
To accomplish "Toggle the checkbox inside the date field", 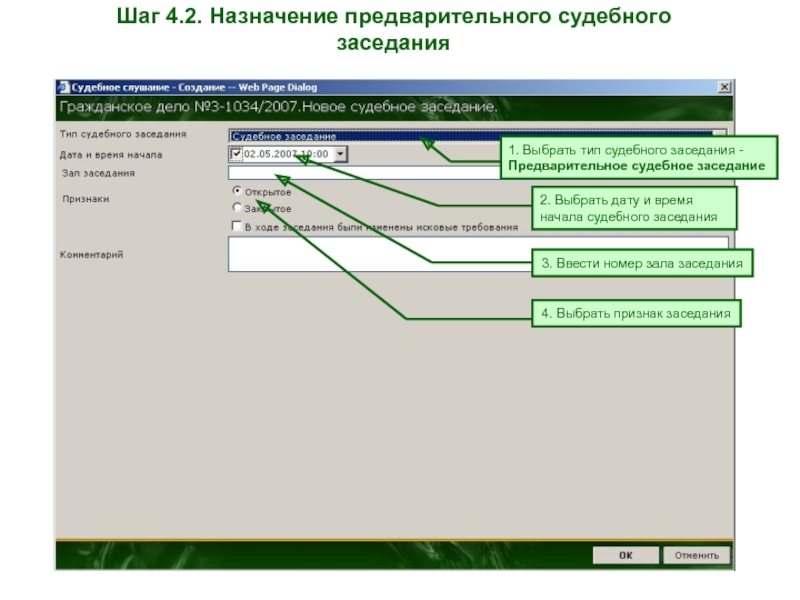I will (236, 154).
